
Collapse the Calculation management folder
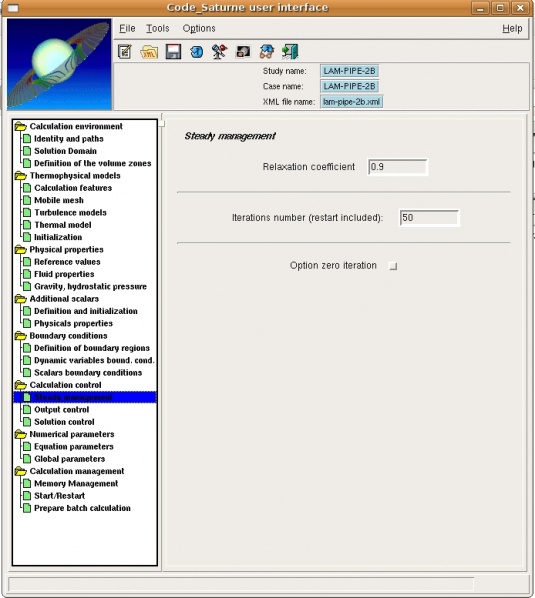point(21,471)
